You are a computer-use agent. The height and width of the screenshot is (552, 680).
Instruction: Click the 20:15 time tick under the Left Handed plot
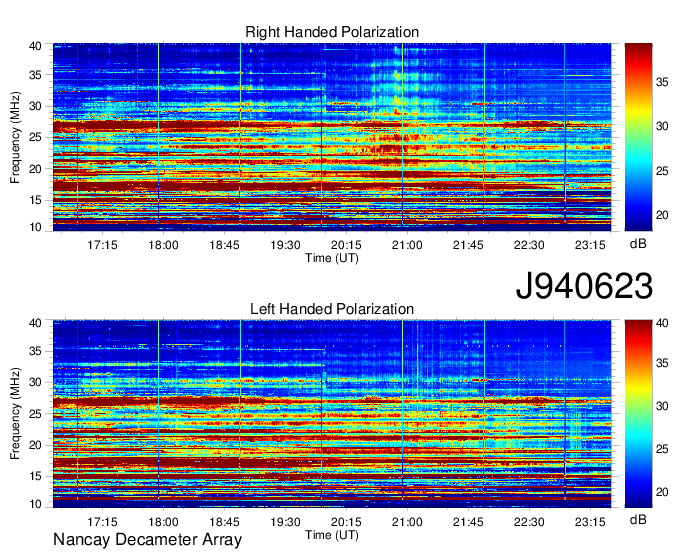[346, 522]
